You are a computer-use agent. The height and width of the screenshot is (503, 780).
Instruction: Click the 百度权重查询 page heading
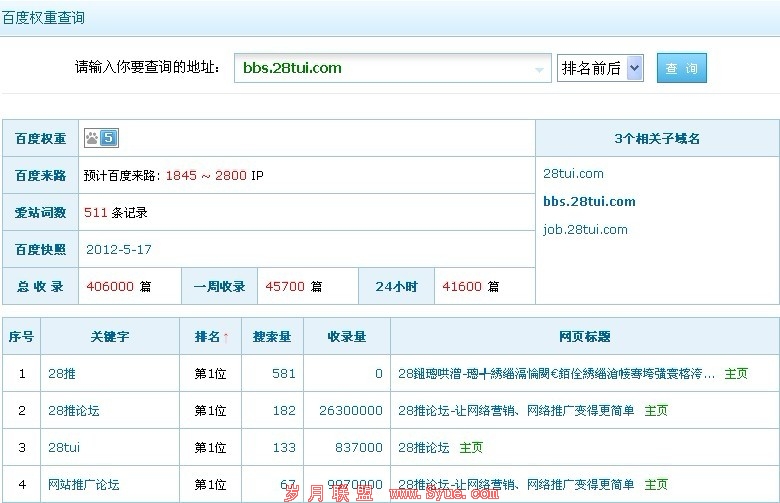[x=43, y=18]
